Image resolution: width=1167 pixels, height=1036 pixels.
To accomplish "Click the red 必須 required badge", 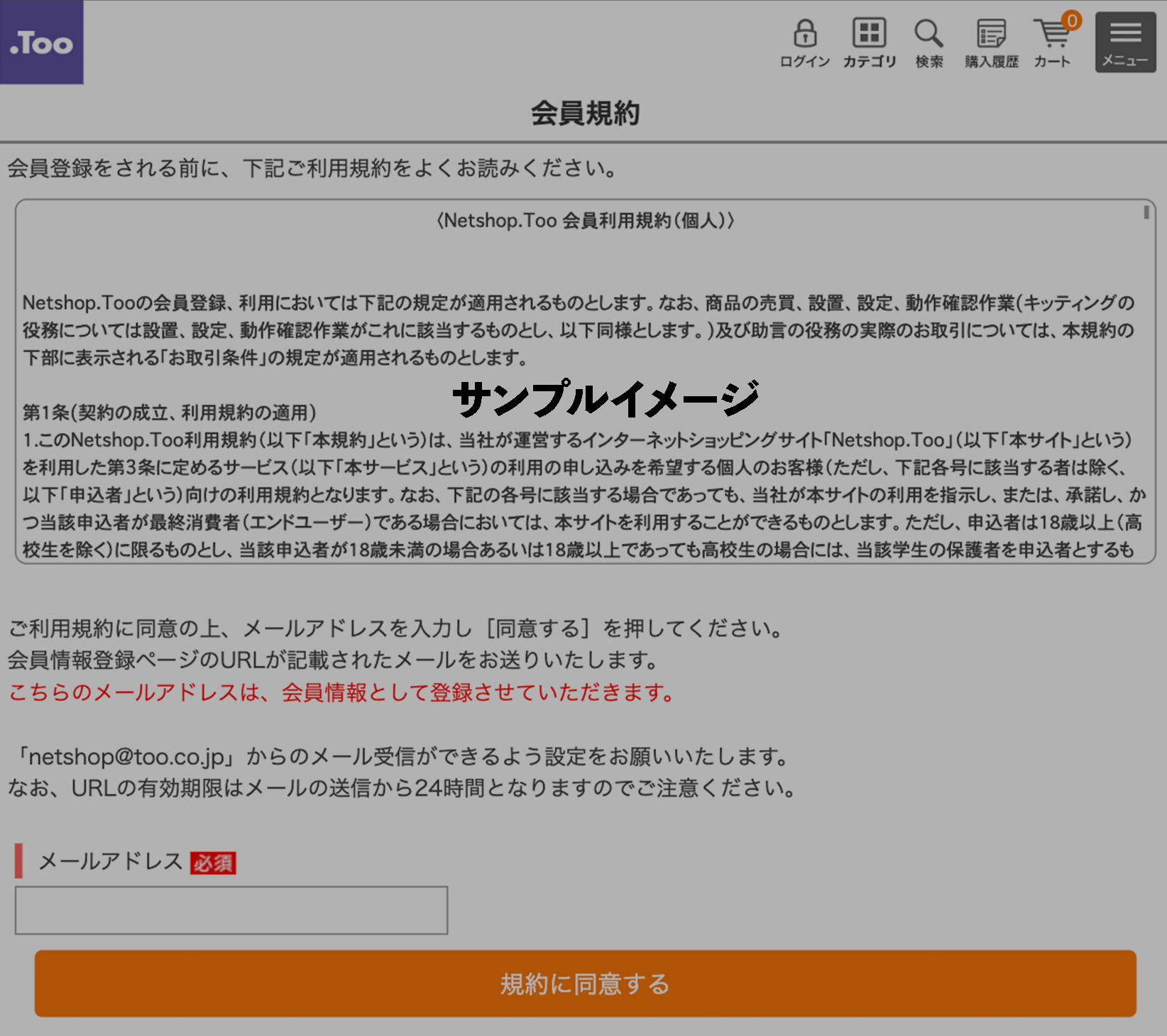I will (x=212, y=863).
